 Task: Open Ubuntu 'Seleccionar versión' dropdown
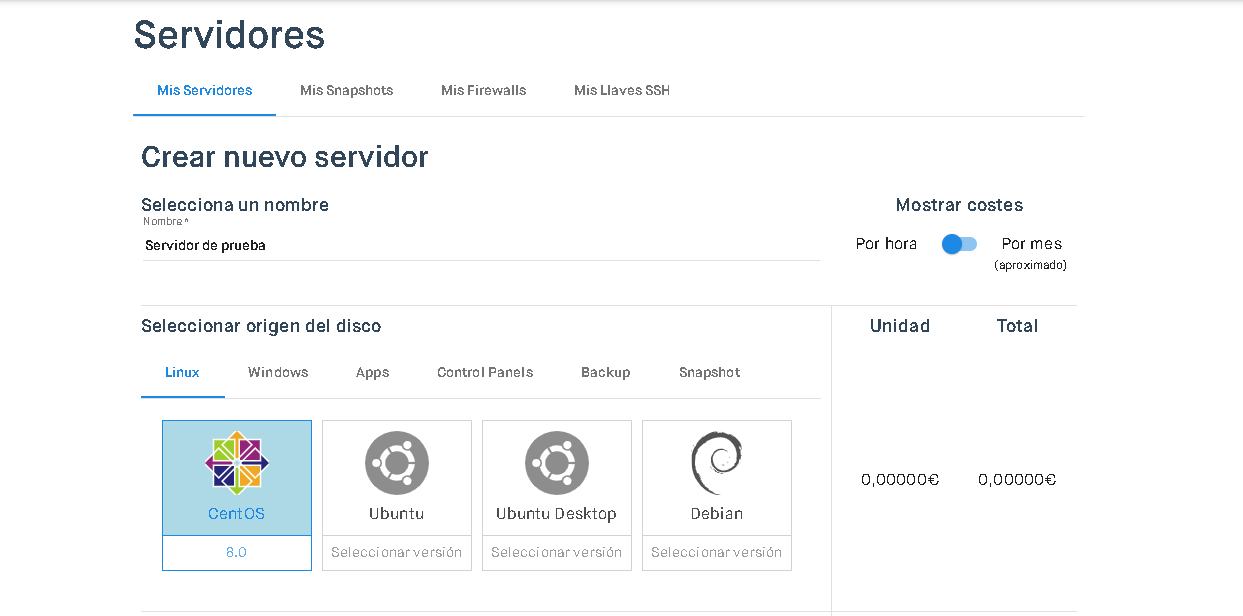[397, 552]
